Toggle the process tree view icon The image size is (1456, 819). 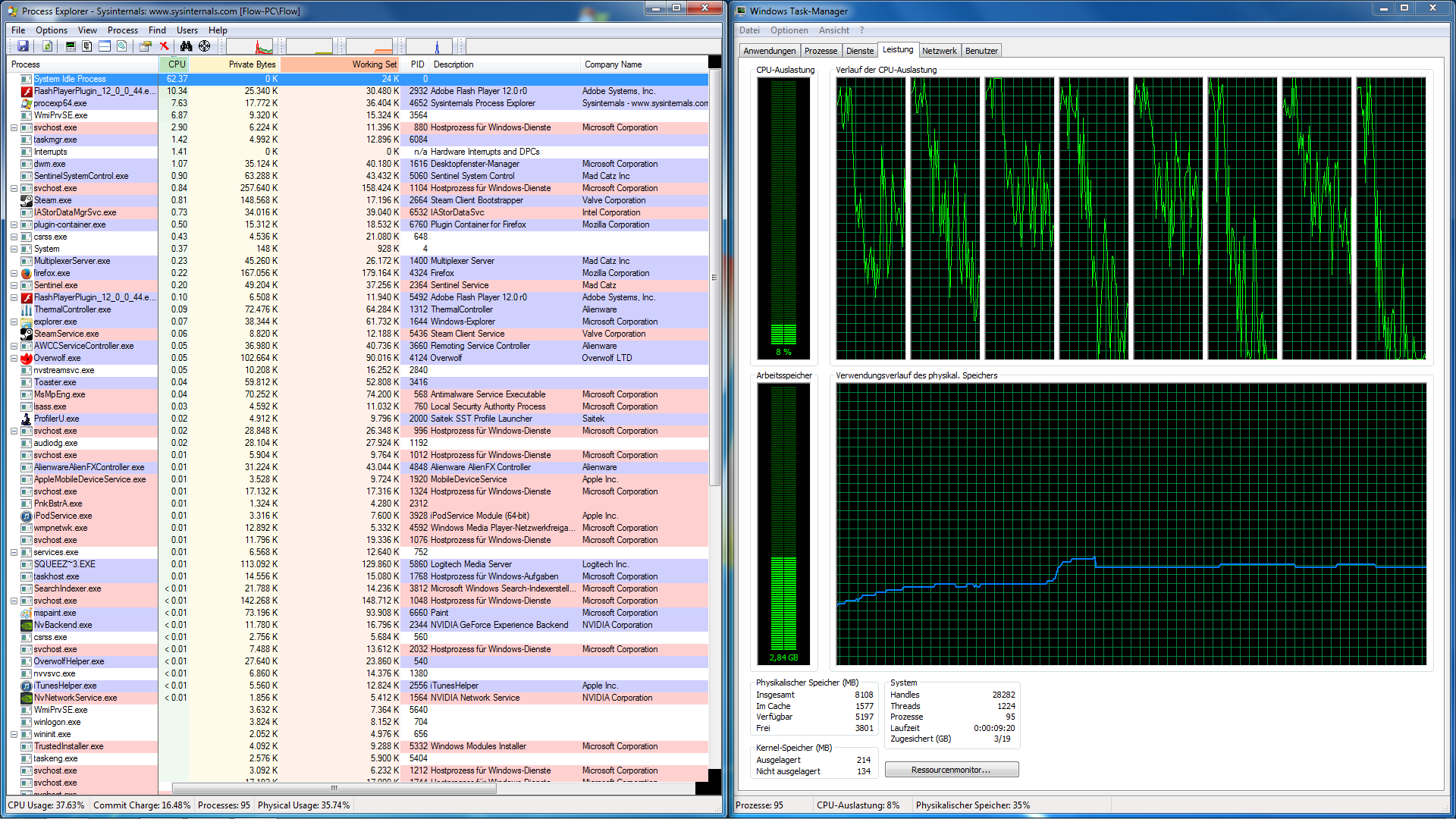tap(87, 46)
